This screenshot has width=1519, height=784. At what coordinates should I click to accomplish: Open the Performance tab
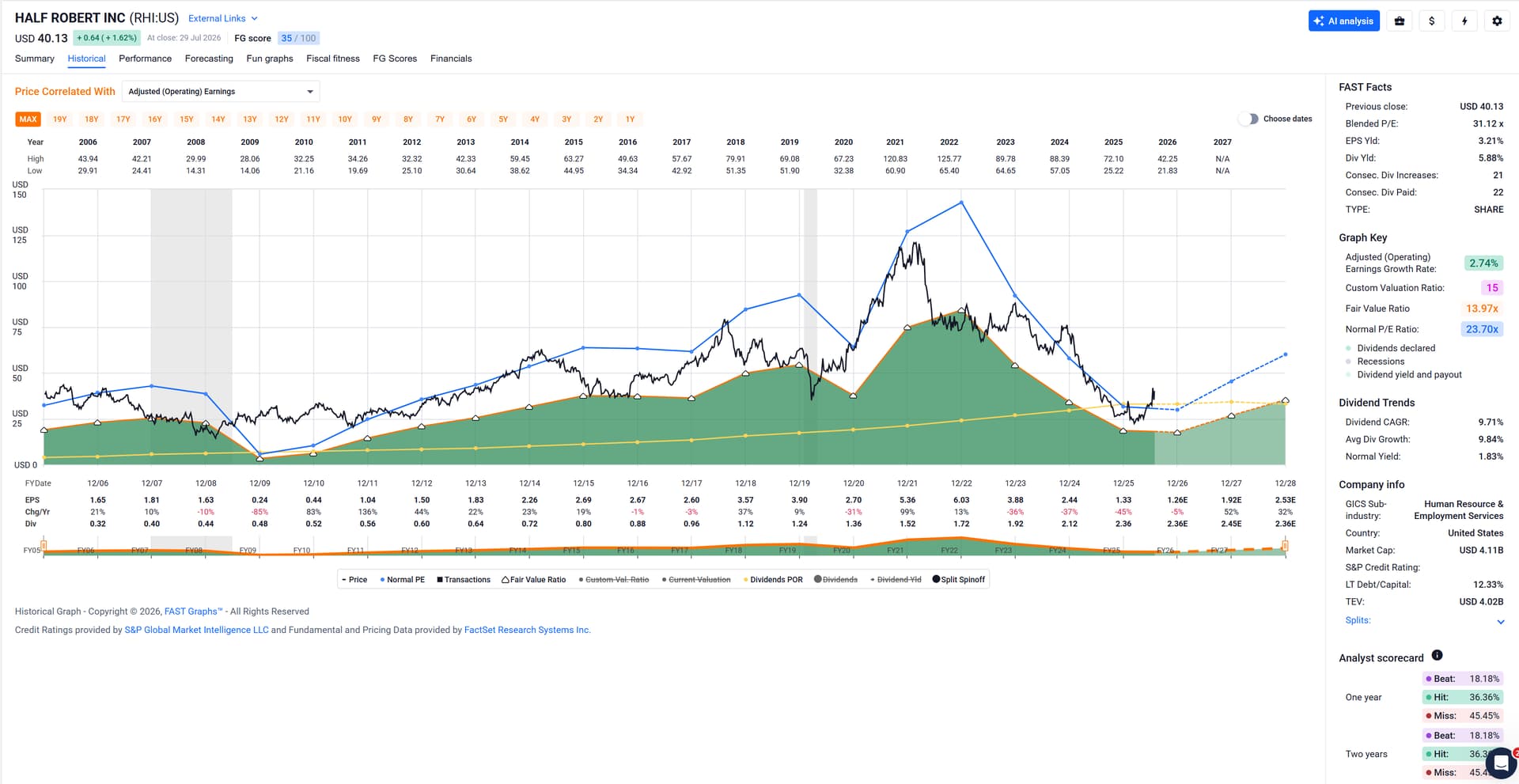pos(145,59)
